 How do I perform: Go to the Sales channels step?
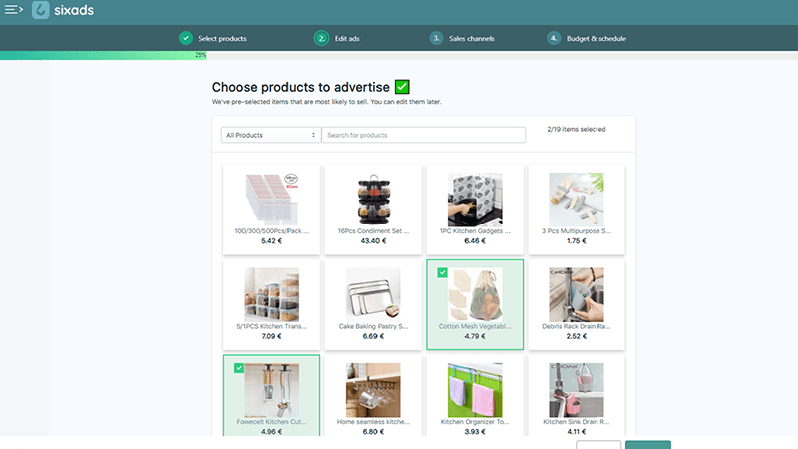point(471,39)
